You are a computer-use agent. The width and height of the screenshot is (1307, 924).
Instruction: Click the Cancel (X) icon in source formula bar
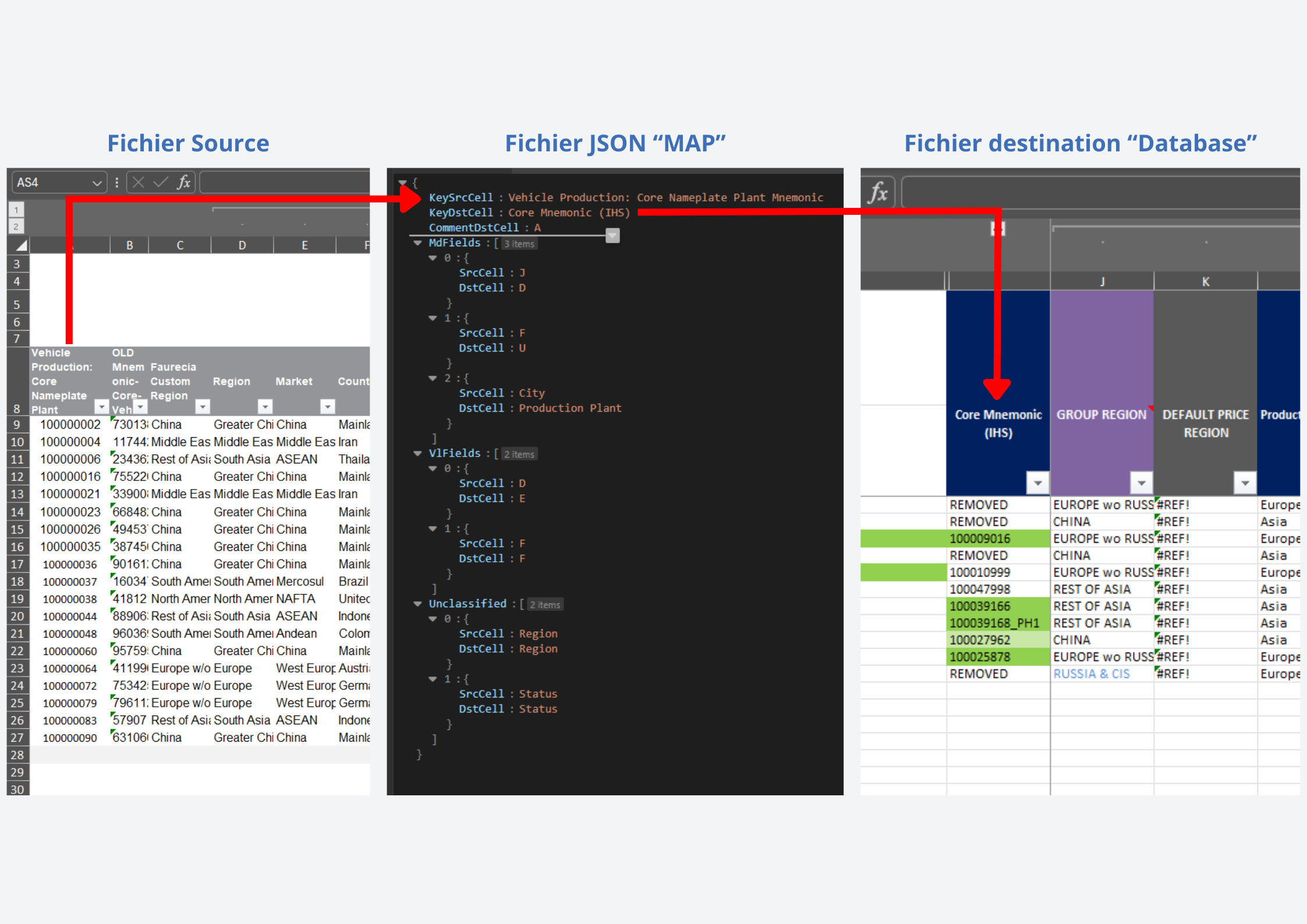coord(138,183)
